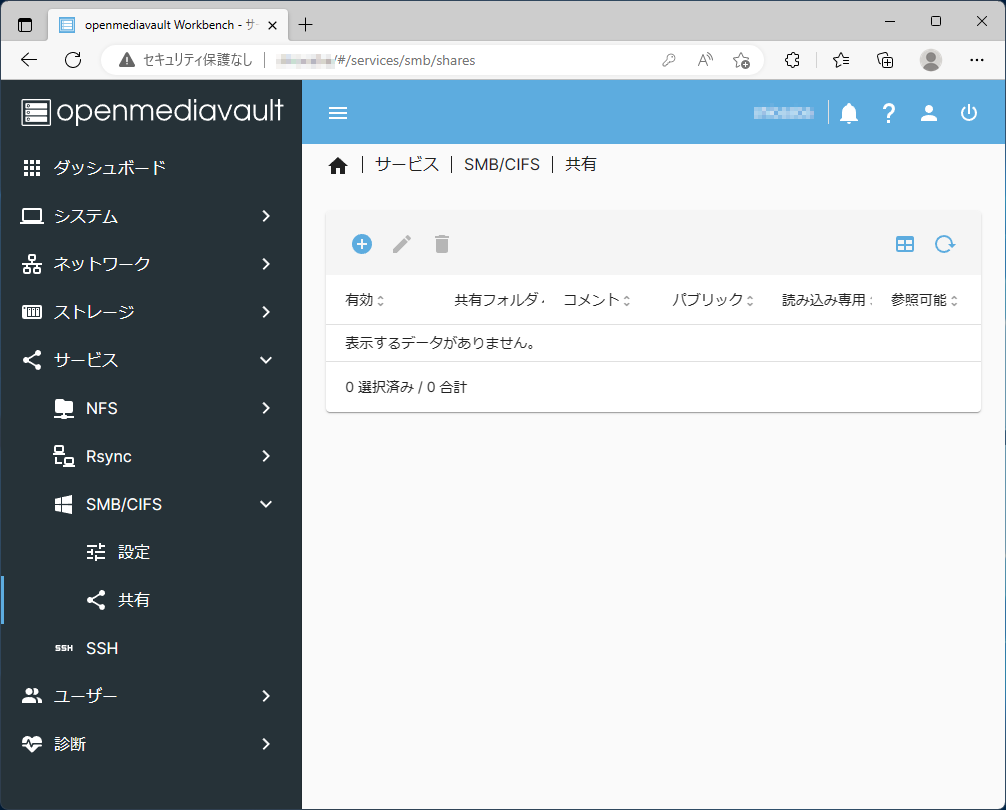Click the refresh table icon
This screenshot has height=810, width=1006.
(x=945, y=244)
